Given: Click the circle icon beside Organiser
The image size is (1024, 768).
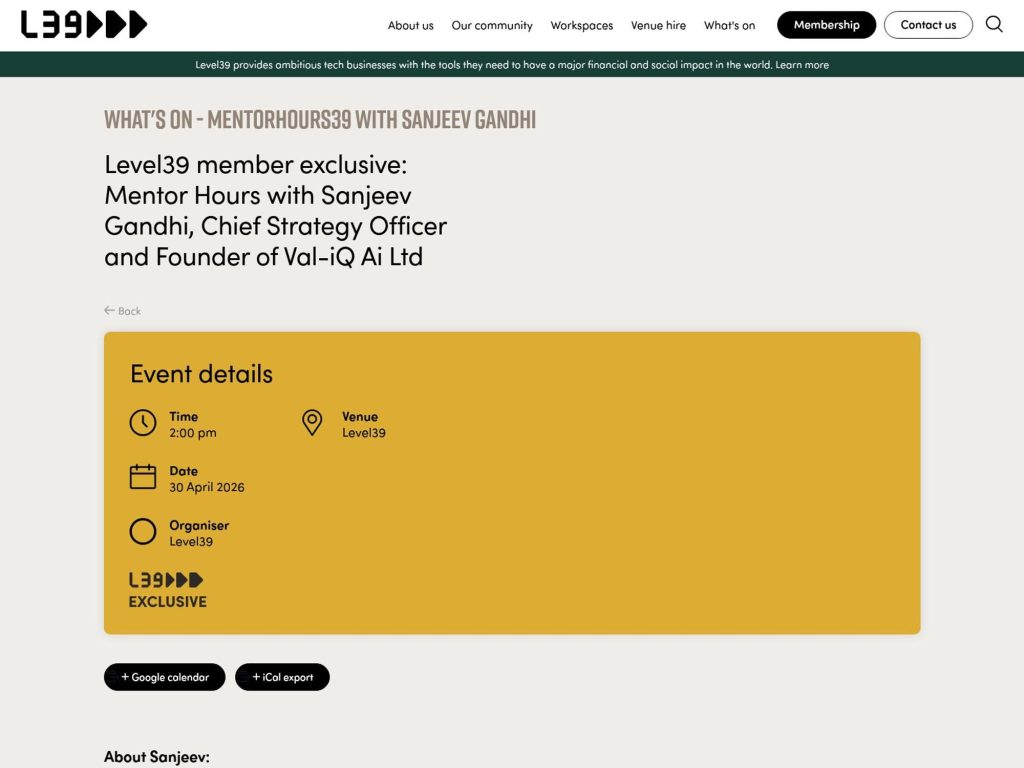Looking at the screenshot, I should (x=143, y=531).
